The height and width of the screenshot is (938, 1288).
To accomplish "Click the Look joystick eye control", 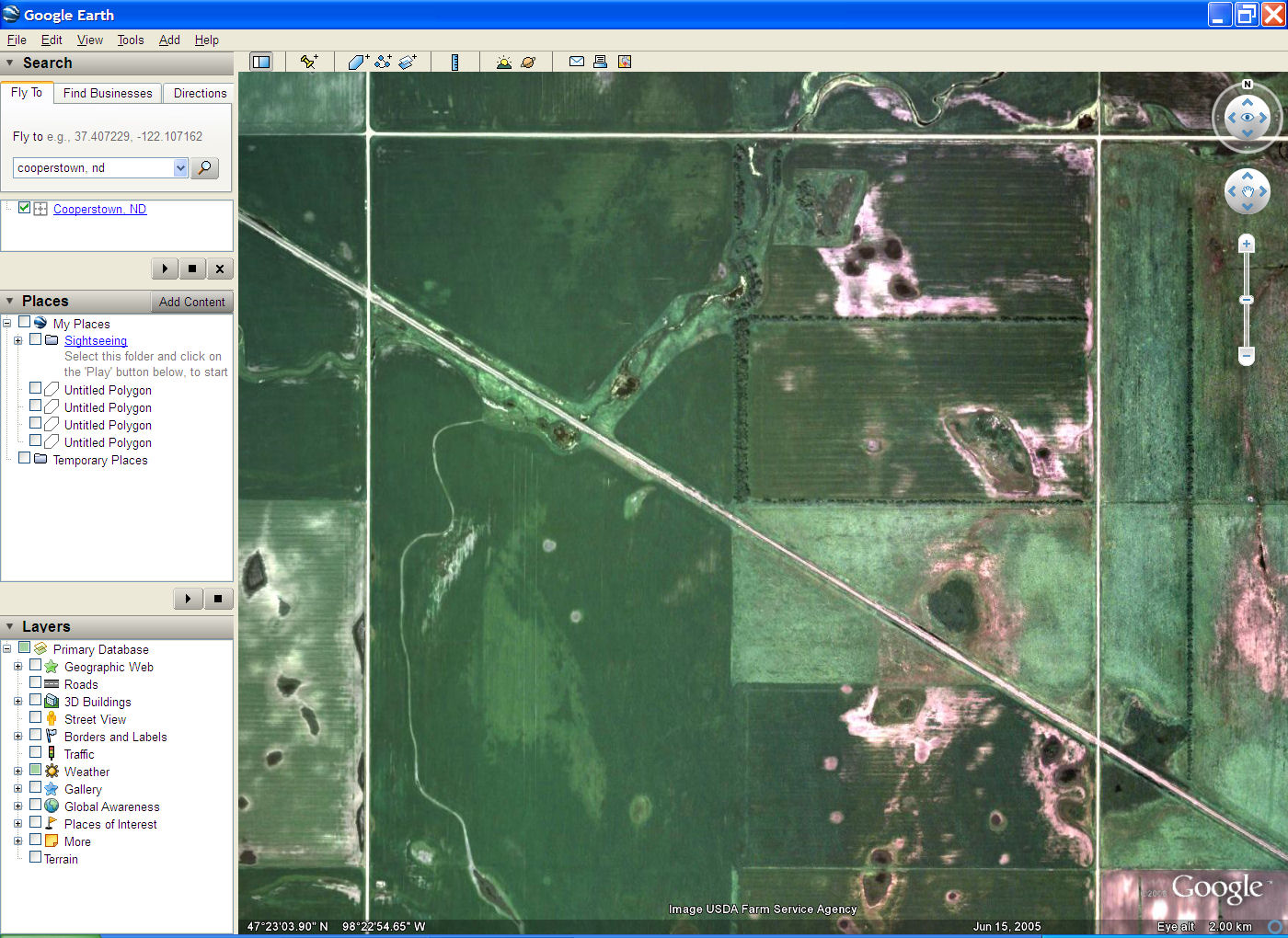I will point(1248,118).
